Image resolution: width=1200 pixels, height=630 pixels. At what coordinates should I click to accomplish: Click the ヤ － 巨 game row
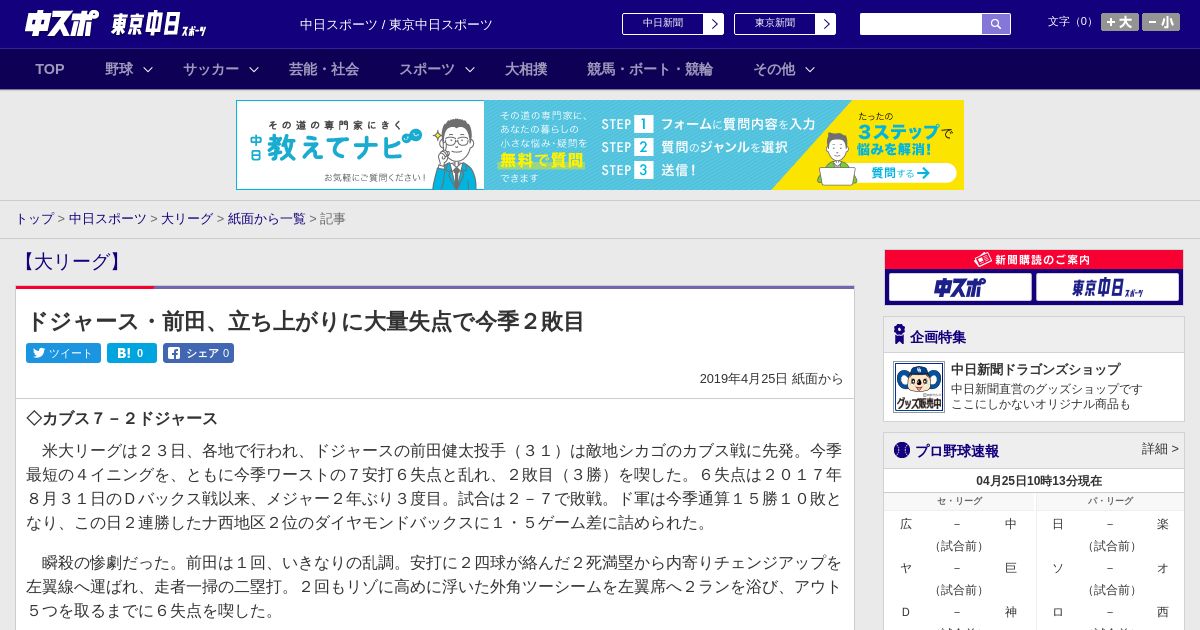(958, 568)
